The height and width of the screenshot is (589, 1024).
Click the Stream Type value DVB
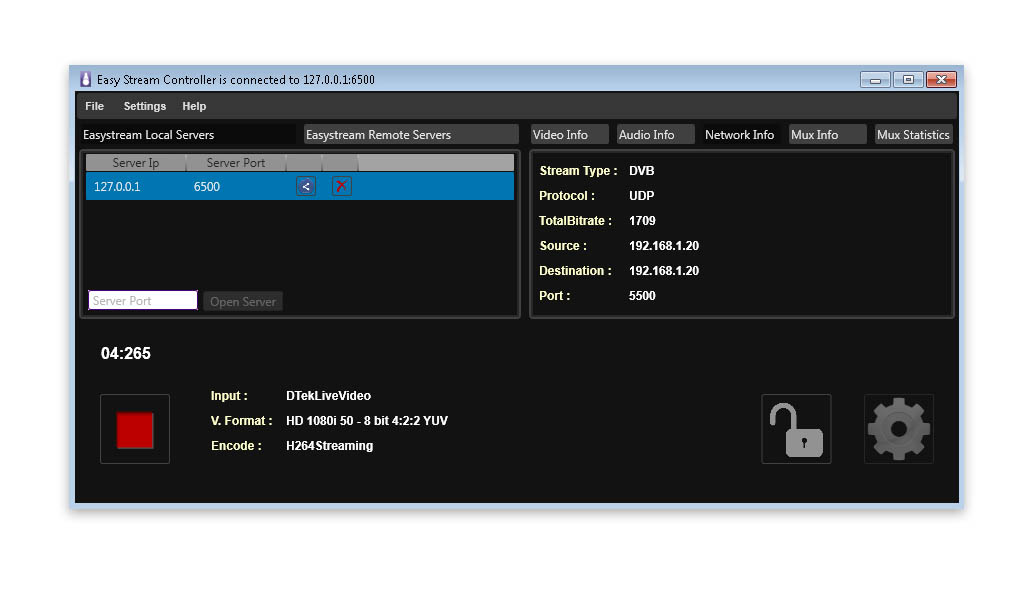pyautogui.click(x=641, y=170)
